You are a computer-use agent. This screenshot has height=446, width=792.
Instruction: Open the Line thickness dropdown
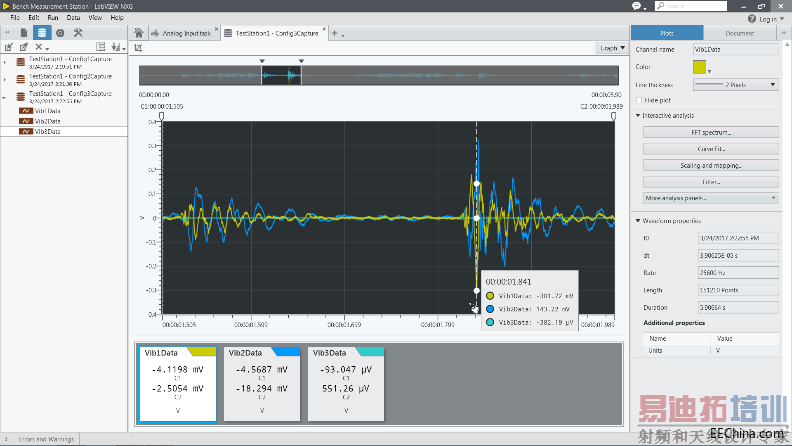pos(736,85)
